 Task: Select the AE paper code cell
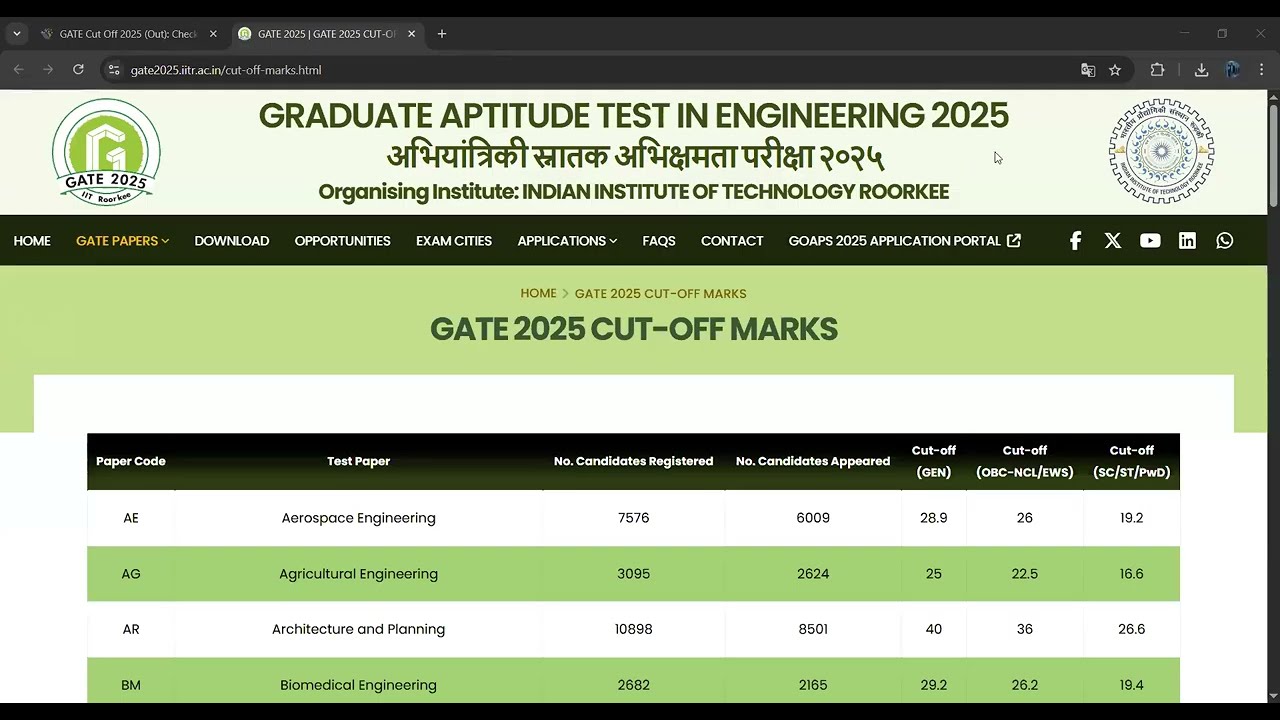pos(131,518)
